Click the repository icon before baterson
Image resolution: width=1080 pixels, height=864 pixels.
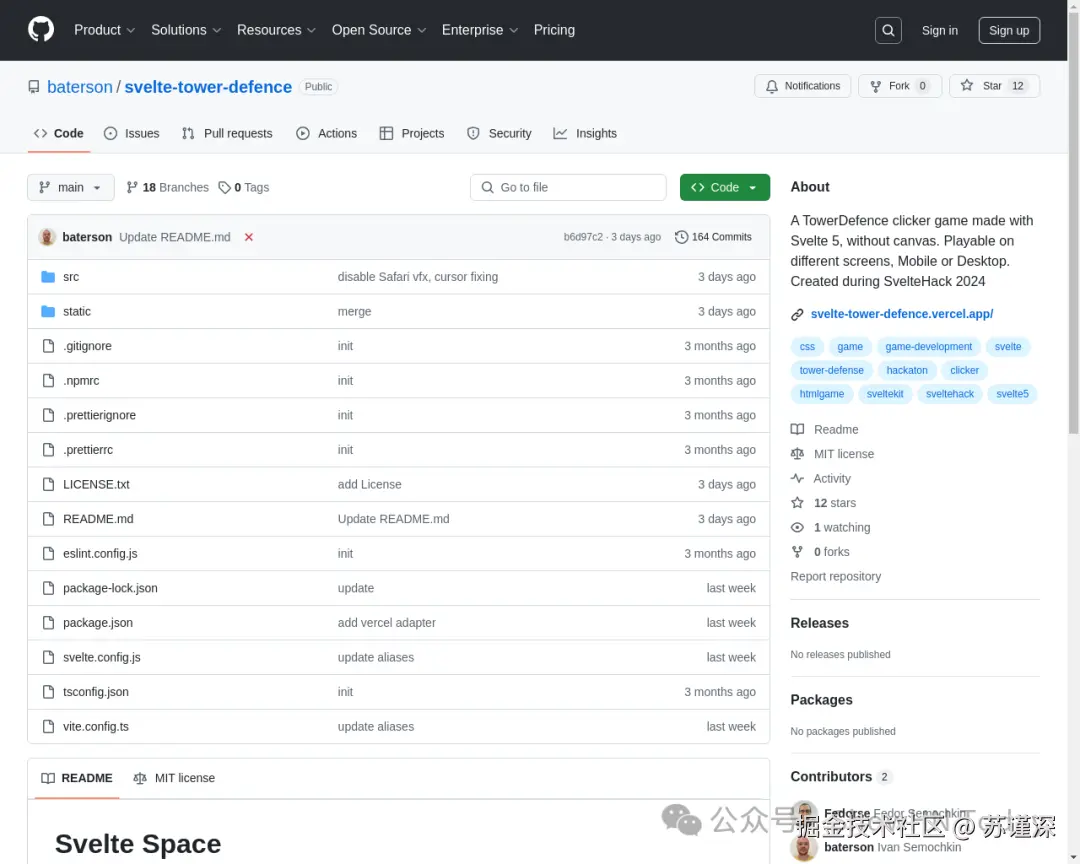(x=34, y=87)
